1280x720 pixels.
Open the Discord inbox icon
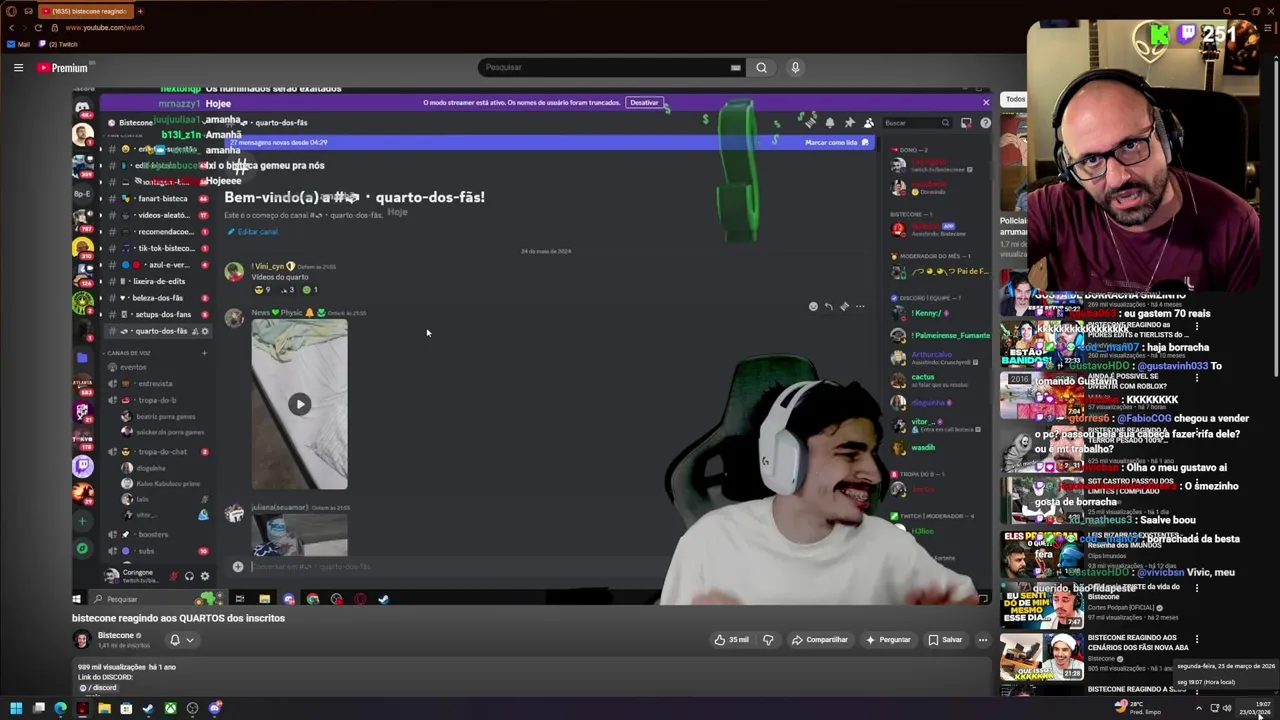click(x=966, y=123)
